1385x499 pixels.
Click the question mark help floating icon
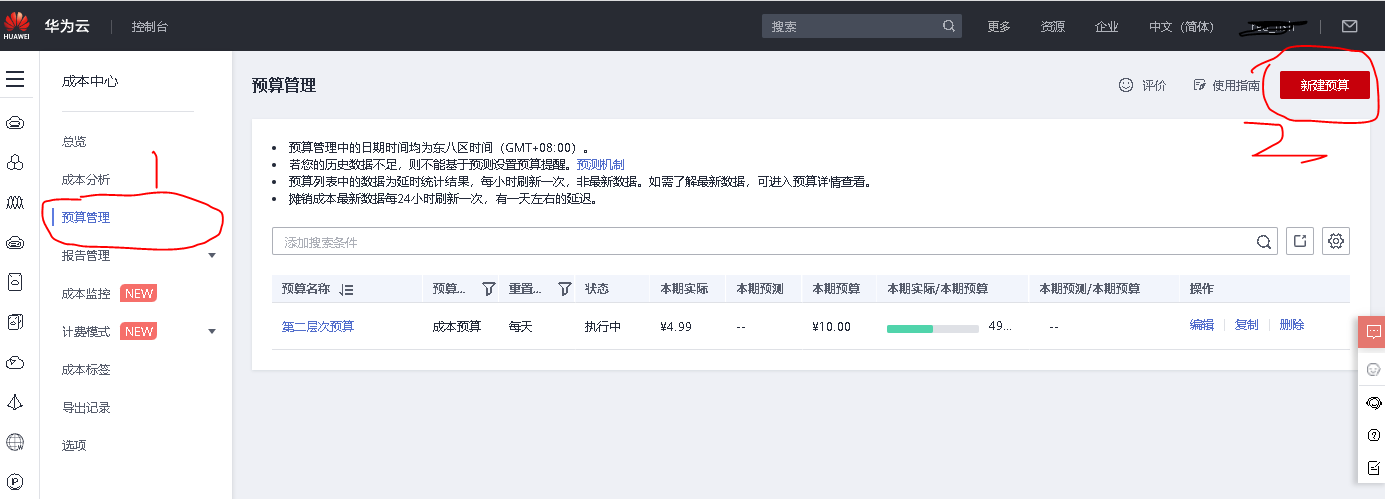pos(1373,435)
